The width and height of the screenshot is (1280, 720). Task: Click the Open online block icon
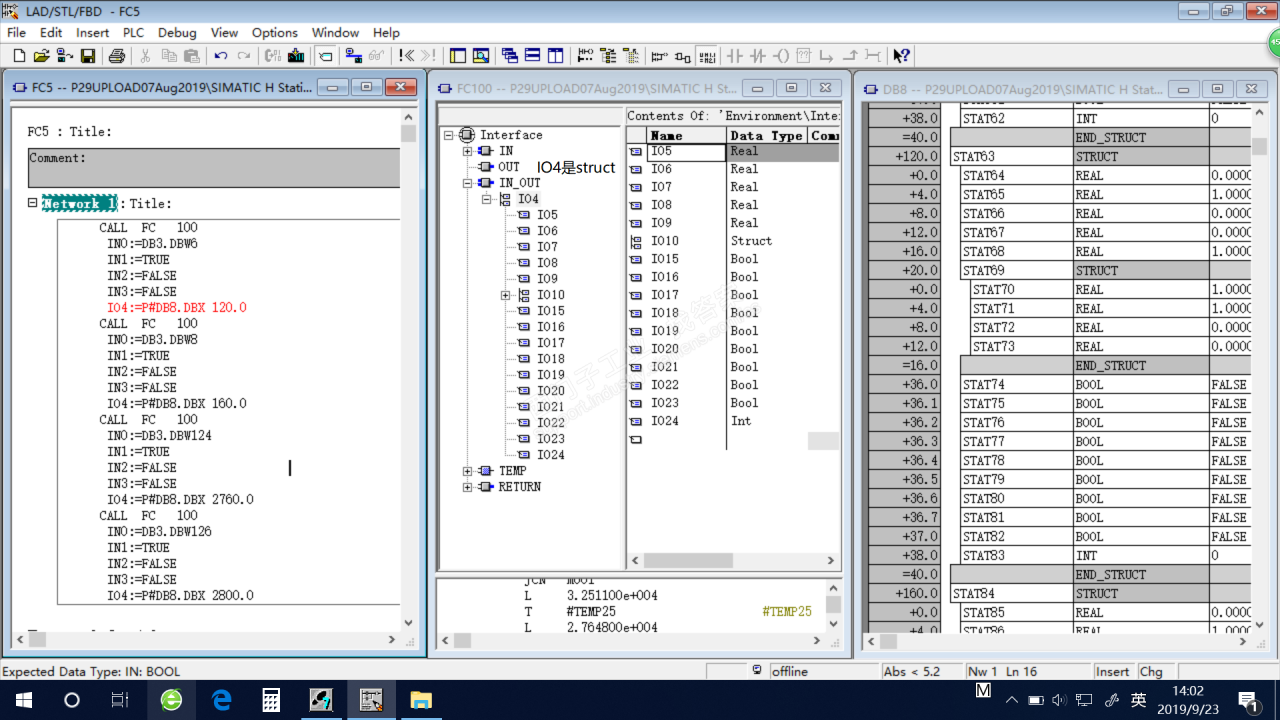coord(64,56)
